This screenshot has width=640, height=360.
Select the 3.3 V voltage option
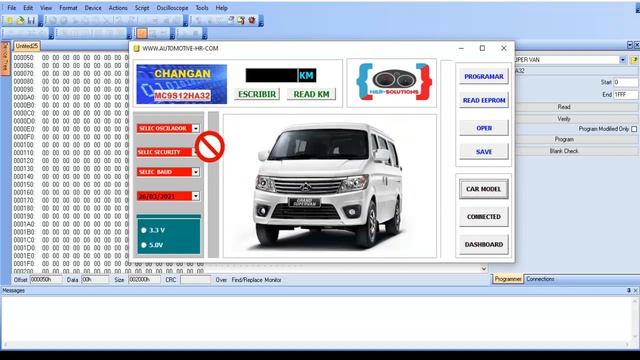tap(144, 230)
